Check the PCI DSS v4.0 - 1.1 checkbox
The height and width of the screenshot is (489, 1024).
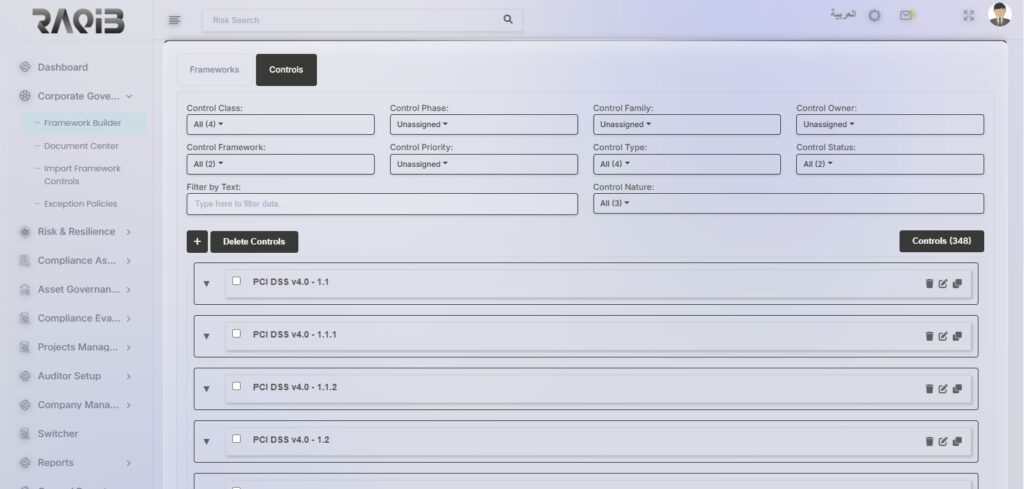[237, 281]
